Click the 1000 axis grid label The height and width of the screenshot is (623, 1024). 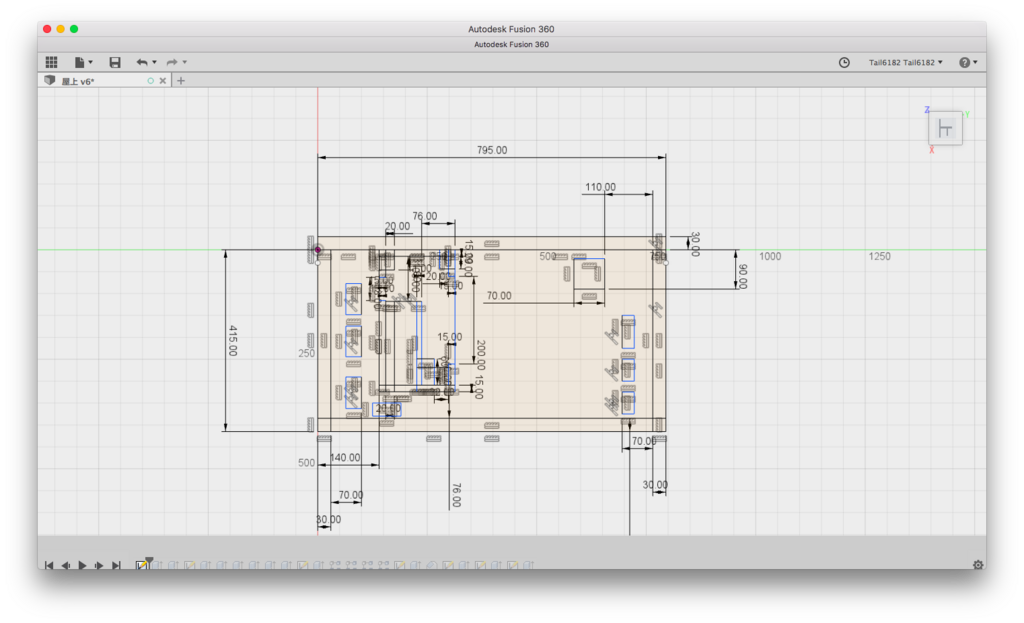[x=770, y=257]
